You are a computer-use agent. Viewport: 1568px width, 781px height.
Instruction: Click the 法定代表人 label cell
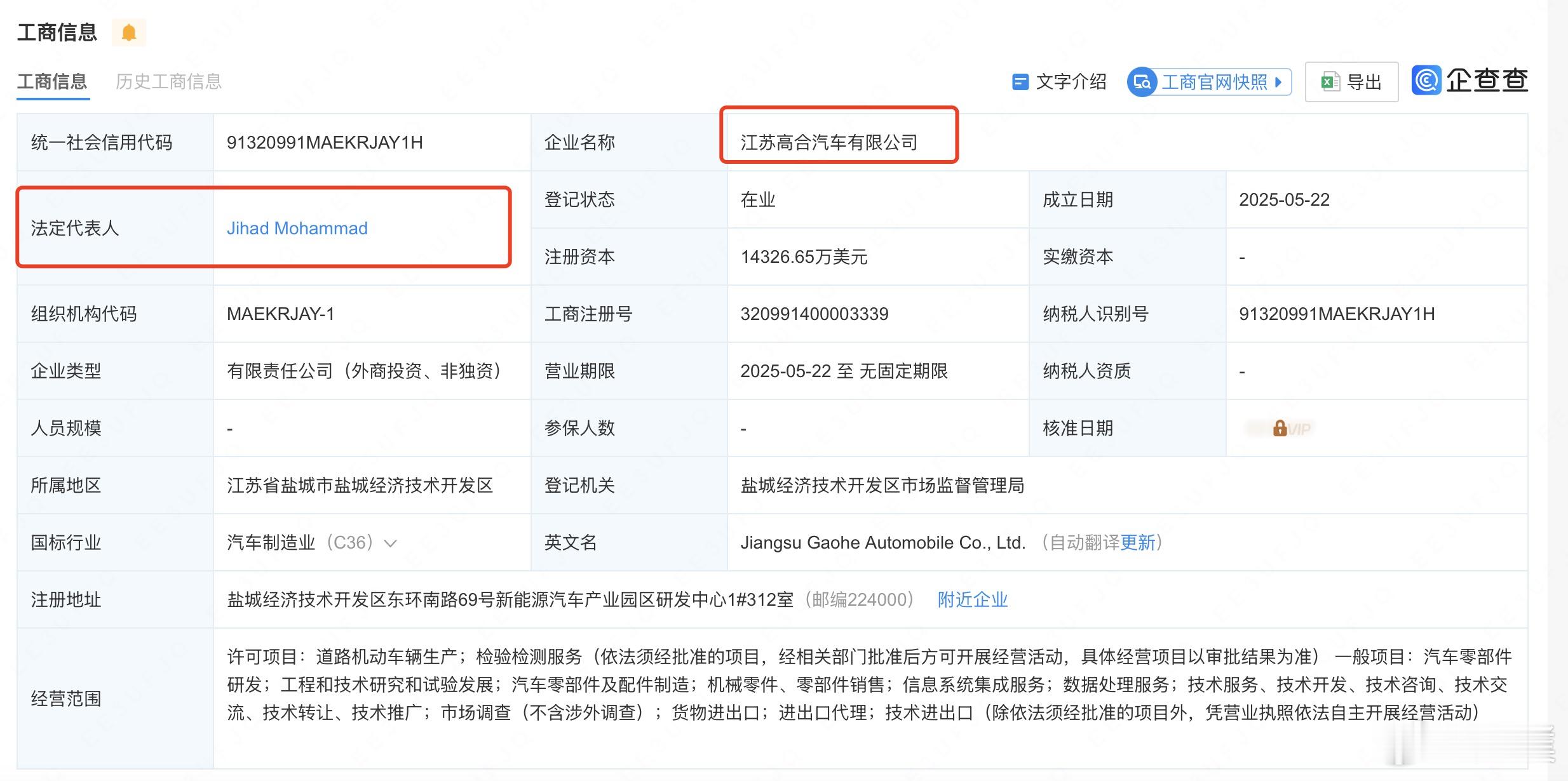(115, 229)
